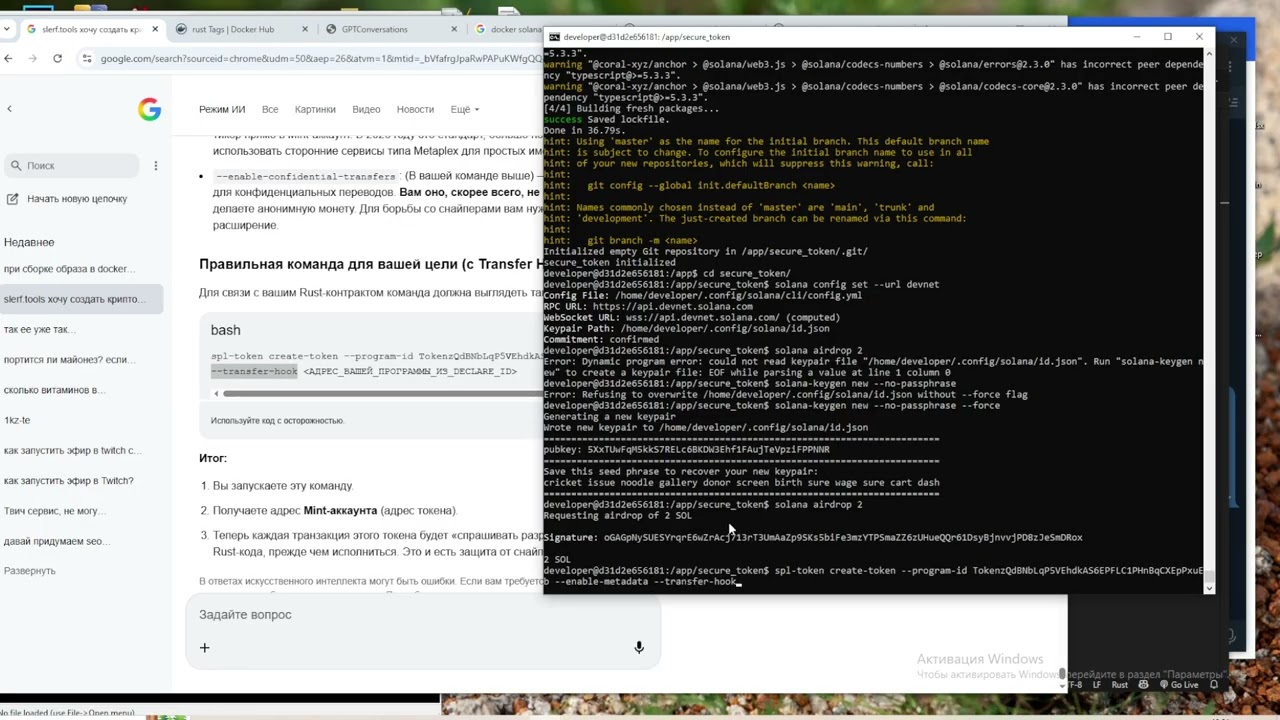
Task: Click terminal scrollbar down arrow
Action: [x=1208, y=588]
